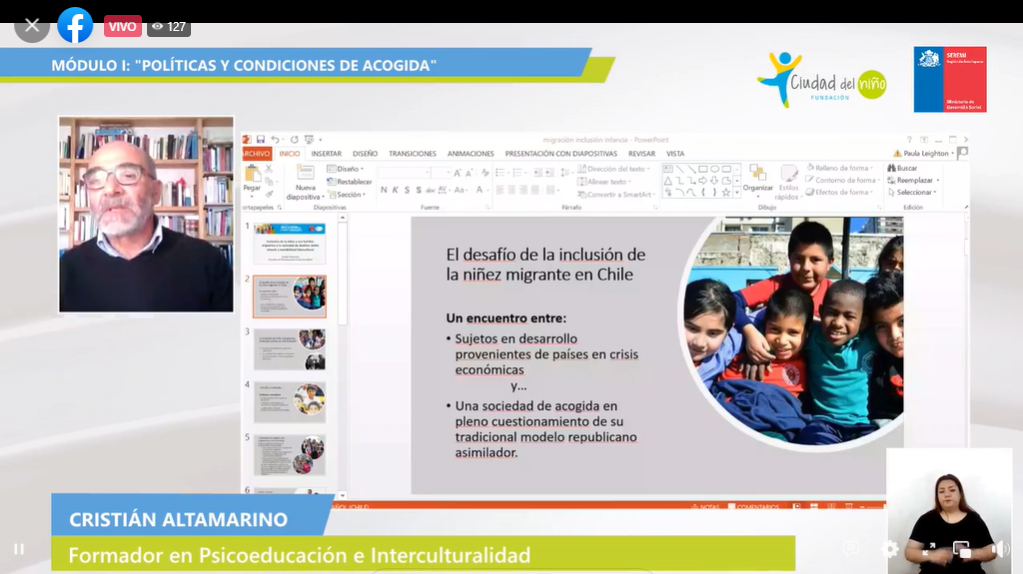
Task: Mute the video volume speaker
Action: click(999, 549)
